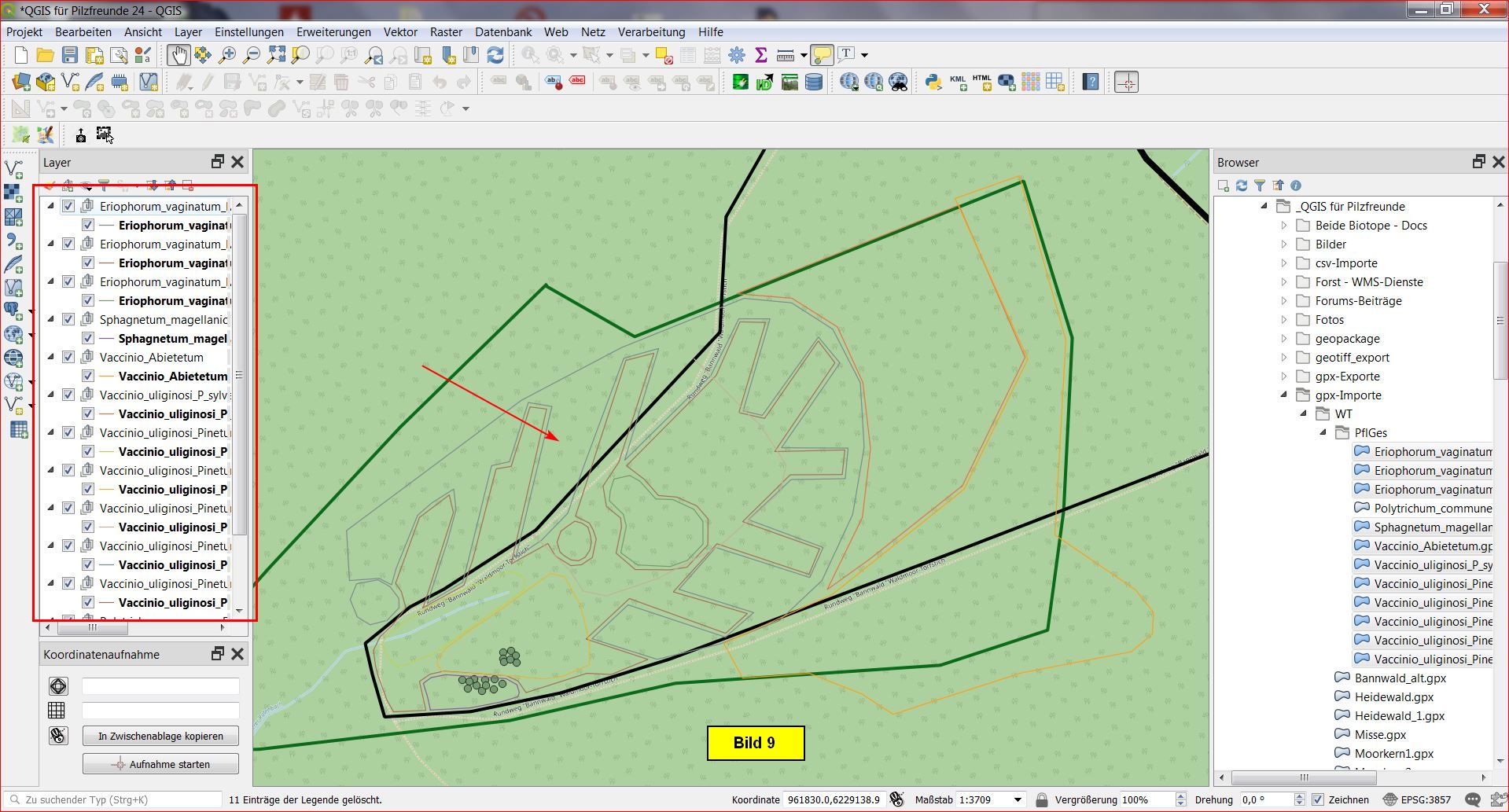This screenshot has width=1509, height=812.
Task: Click In Zwischenablage kopieren button
Action: [160, 736]
